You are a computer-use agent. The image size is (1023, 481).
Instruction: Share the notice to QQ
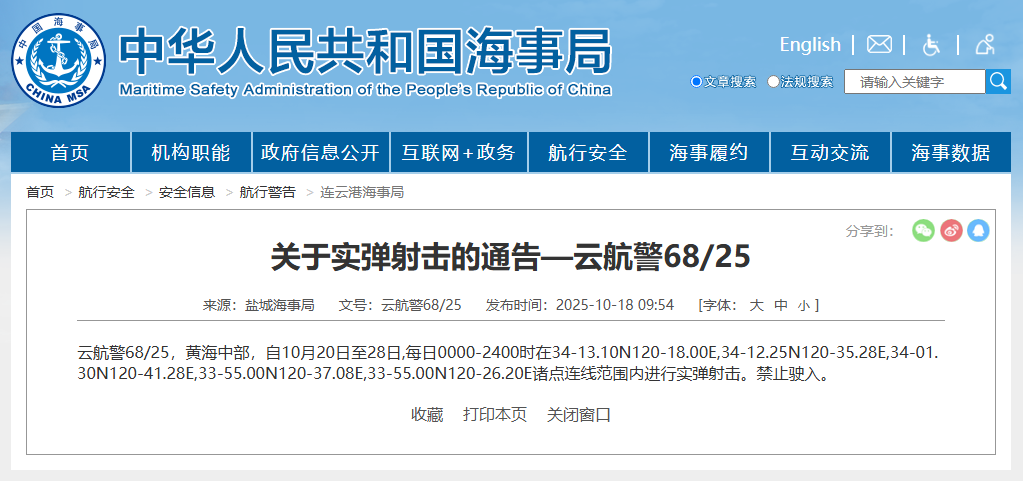978,231
